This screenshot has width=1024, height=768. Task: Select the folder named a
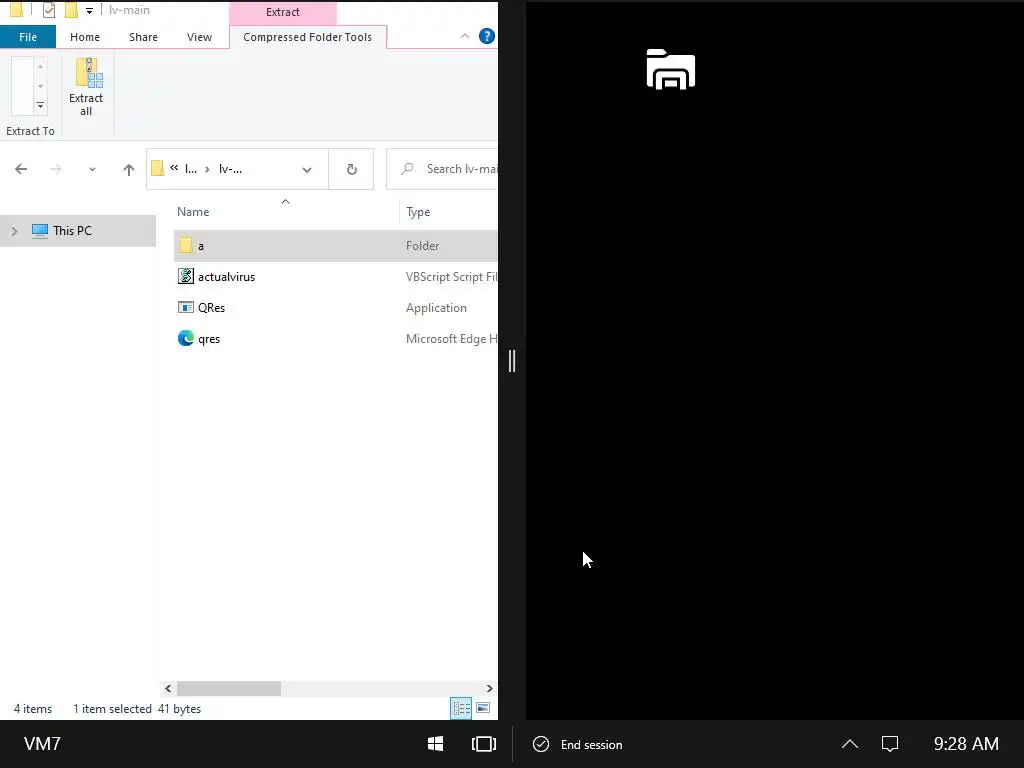click(x=336, y=246)
